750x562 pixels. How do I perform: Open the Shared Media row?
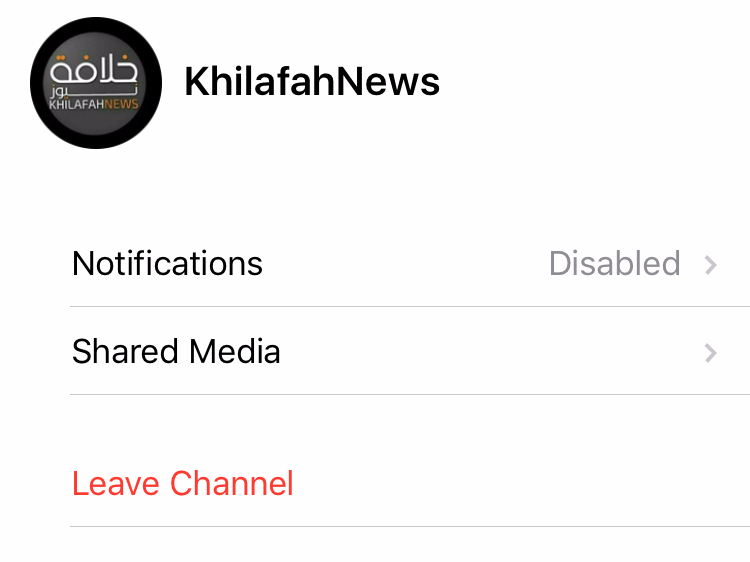coord(410,352)
